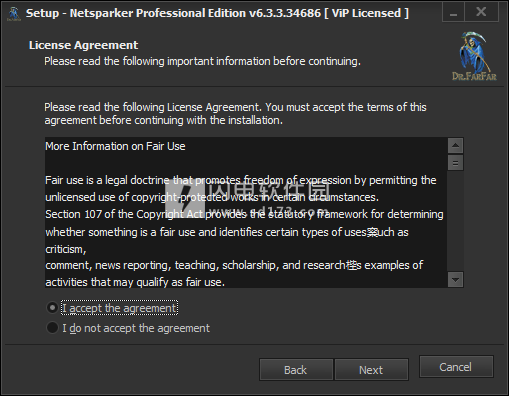
Task: Select "I do not accept the agreement"
Action: (x=128, y=328)
